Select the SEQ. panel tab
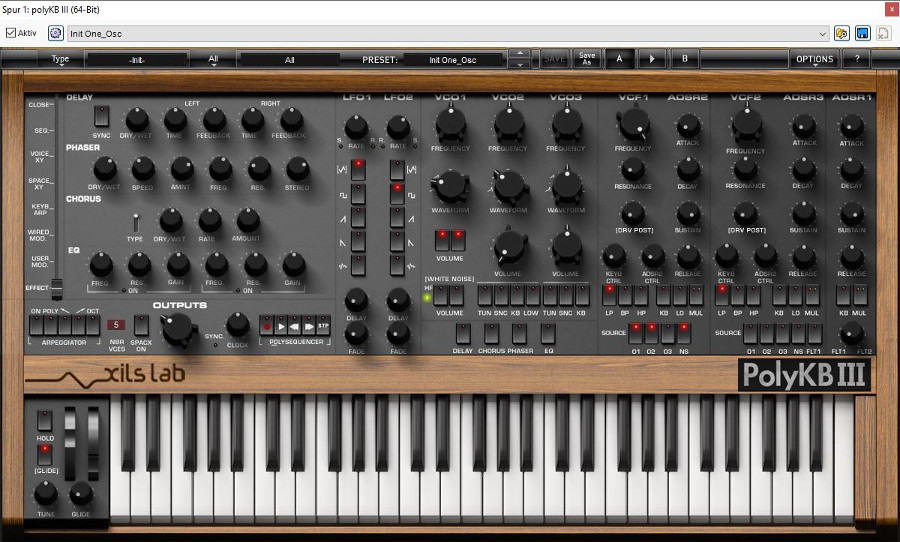Screen dimensions: 900x542 41,130
